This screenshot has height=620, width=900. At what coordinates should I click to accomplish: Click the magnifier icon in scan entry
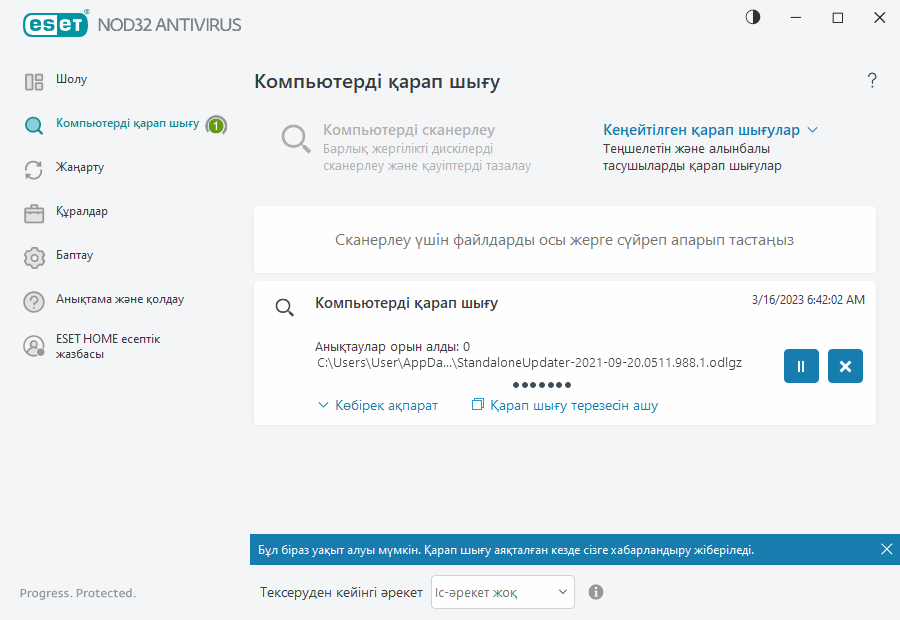pos(285,308)
